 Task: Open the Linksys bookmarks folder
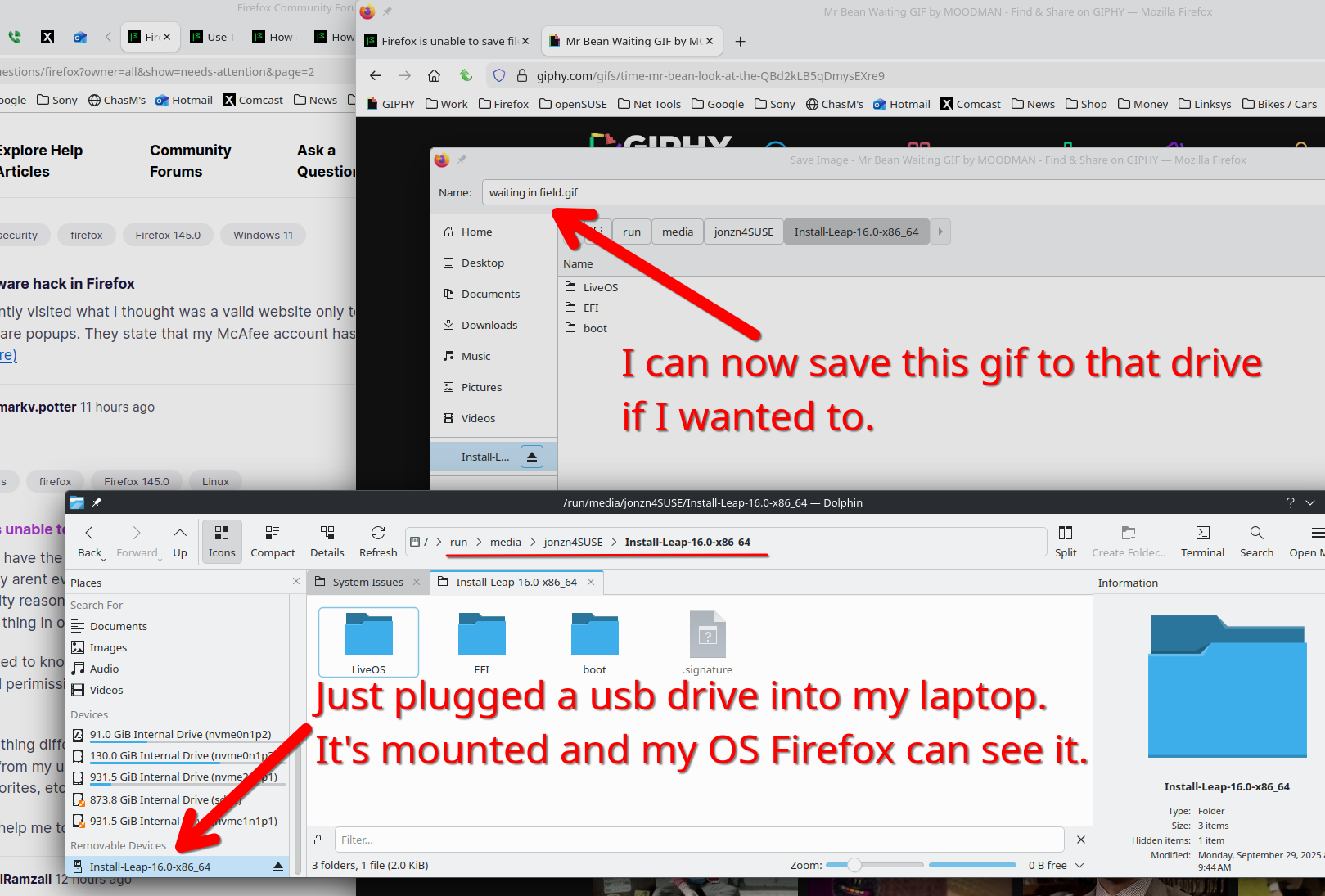pos(1205,104)
